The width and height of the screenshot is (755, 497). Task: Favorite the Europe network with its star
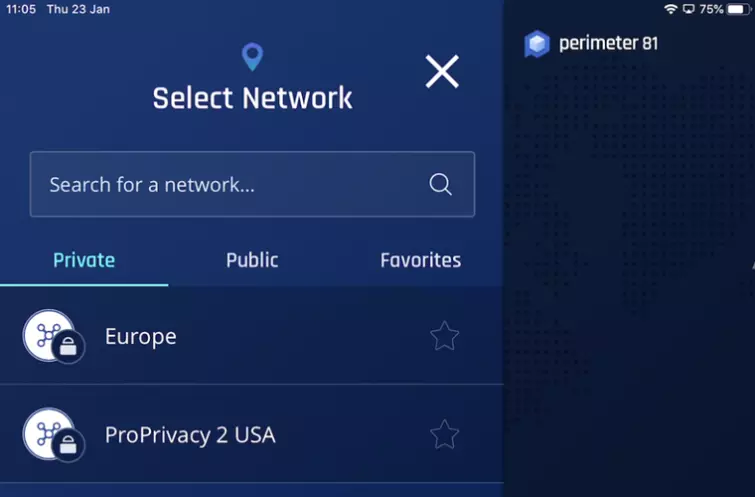[x=444, y=336]
